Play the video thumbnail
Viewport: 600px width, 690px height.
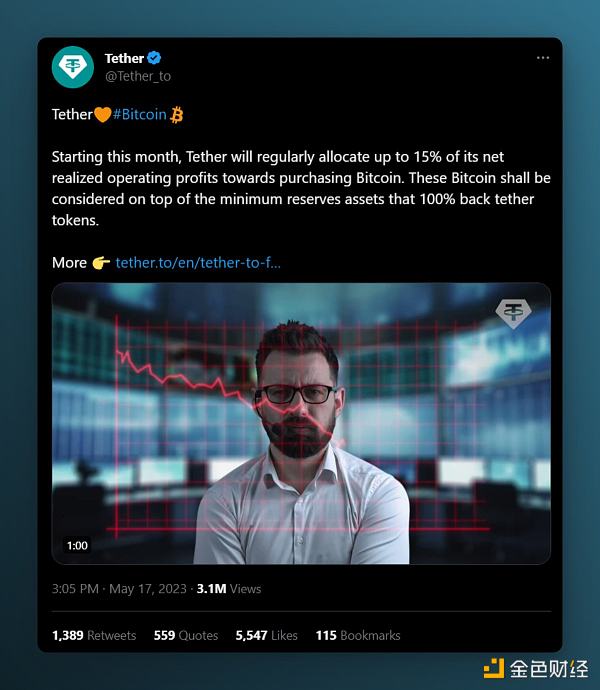301,423
